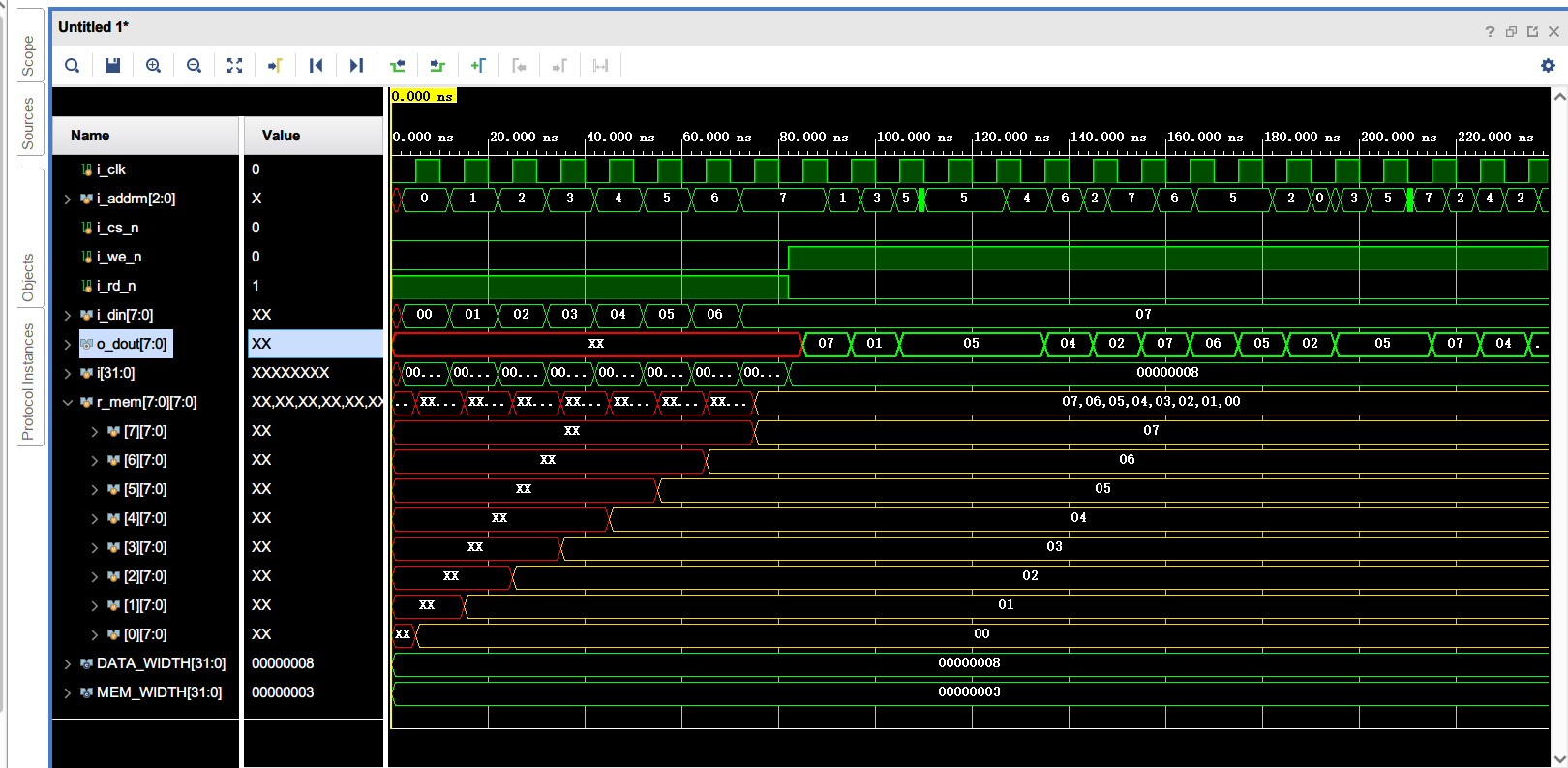The image size is (1568, 768).
Task: Save the waveform configuration
Action: click(x=112, y=66)
